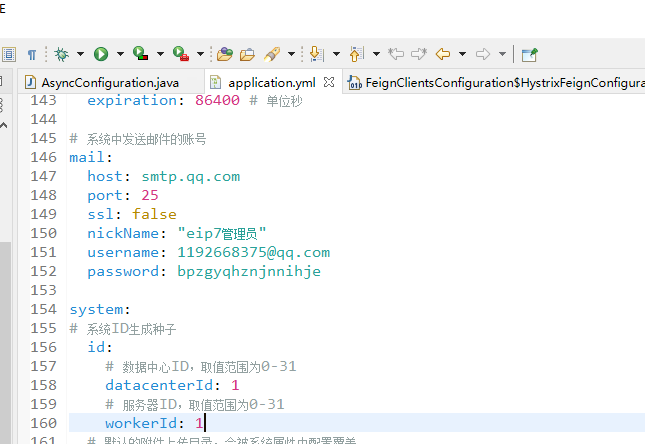Click the Debug bug icon
This screenshot has width=645, height=444.
[x=62, y=54]
